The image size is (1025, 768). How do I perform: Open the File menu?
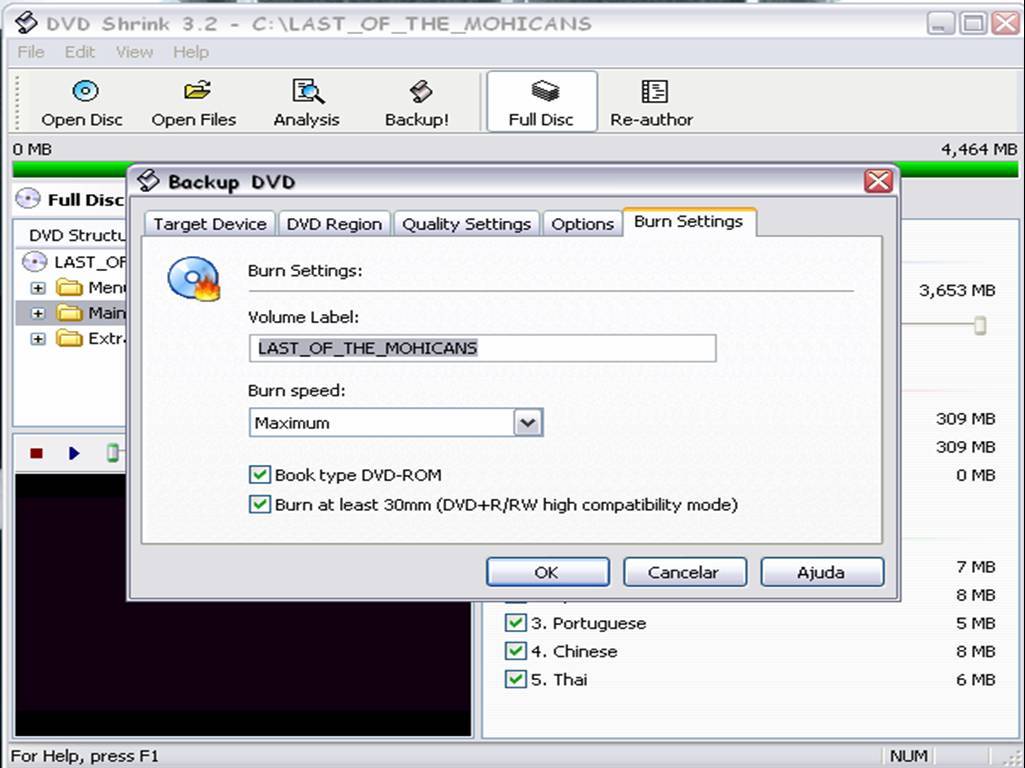click(31, 52)
